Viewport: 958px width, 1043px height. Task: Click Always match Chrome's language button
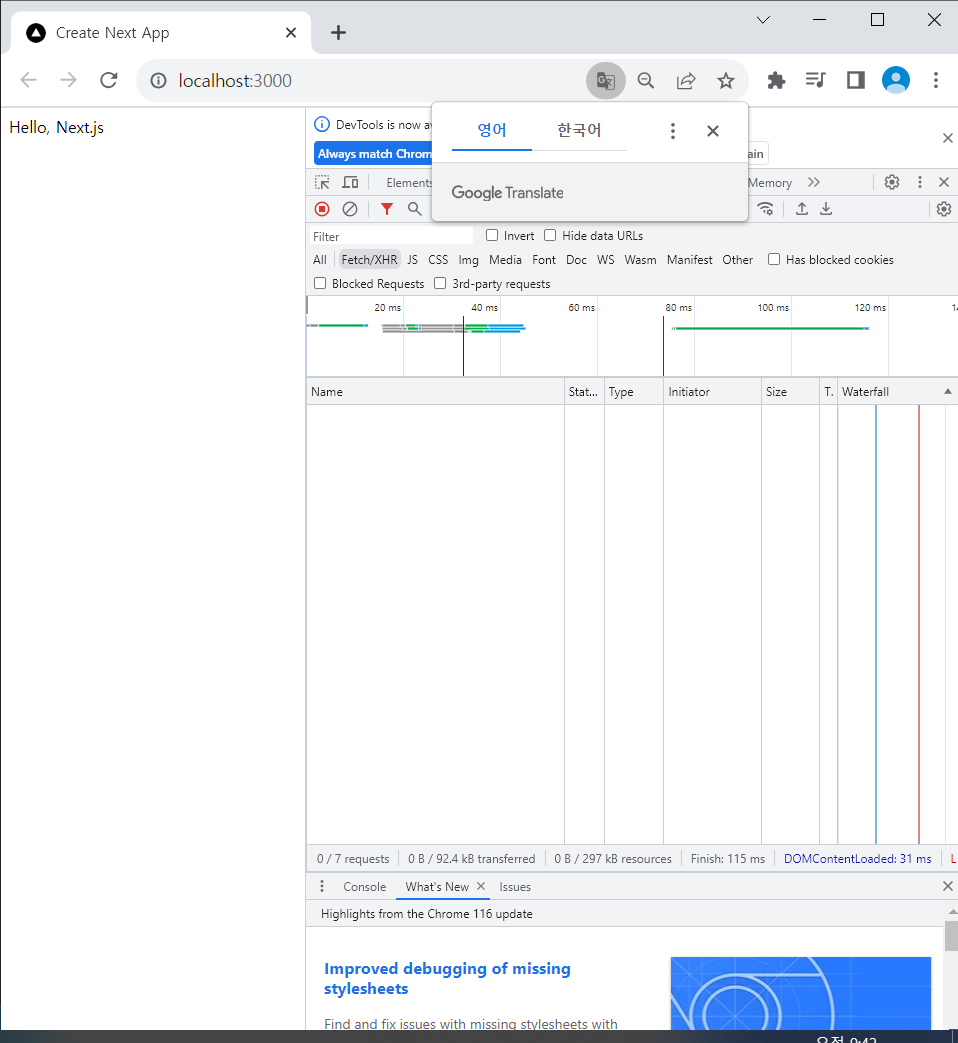(374, 154)
